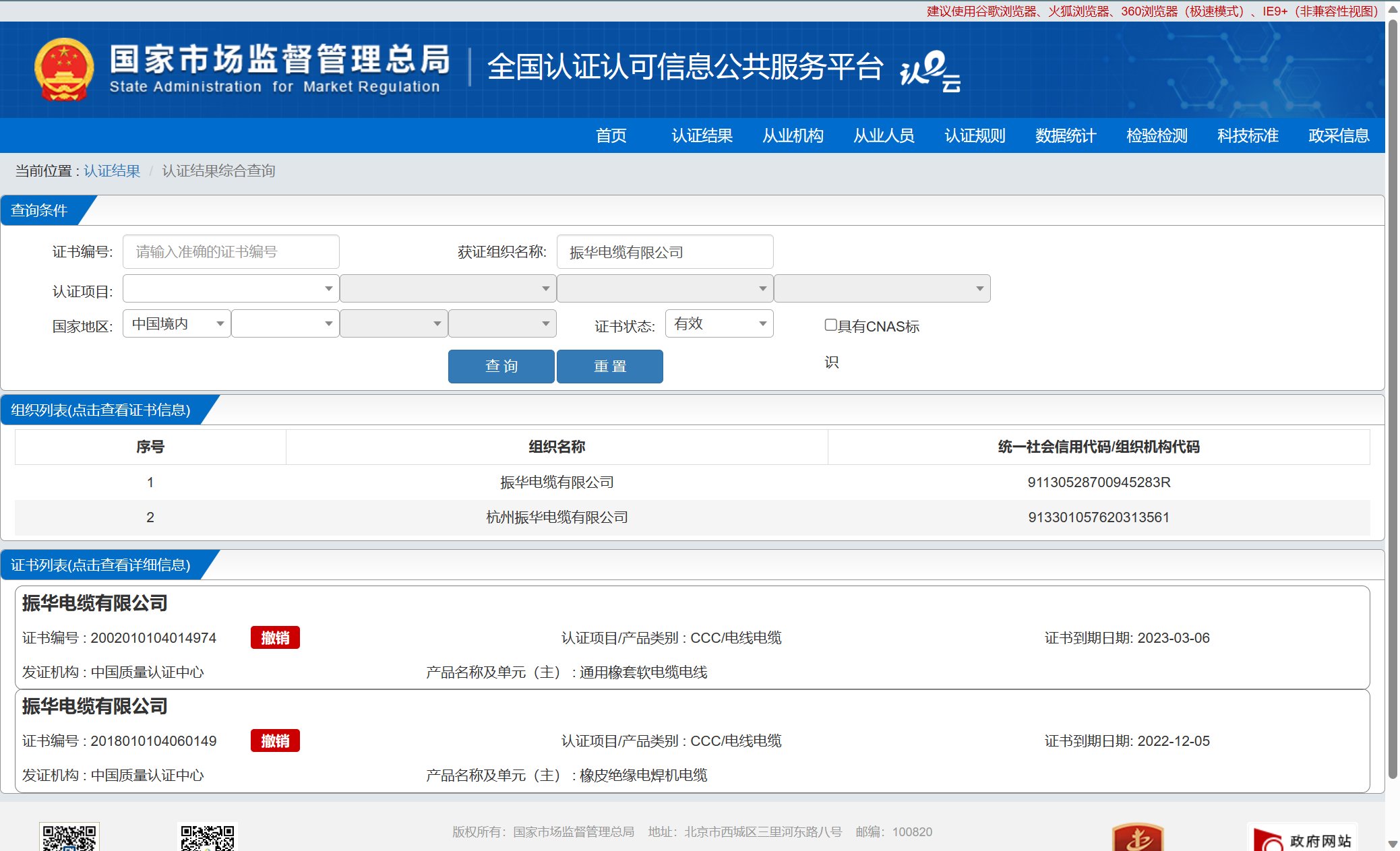Screen dimensions: 1400x851
Task: Open second 认证项目 dropdown
Action: (448, 288)
